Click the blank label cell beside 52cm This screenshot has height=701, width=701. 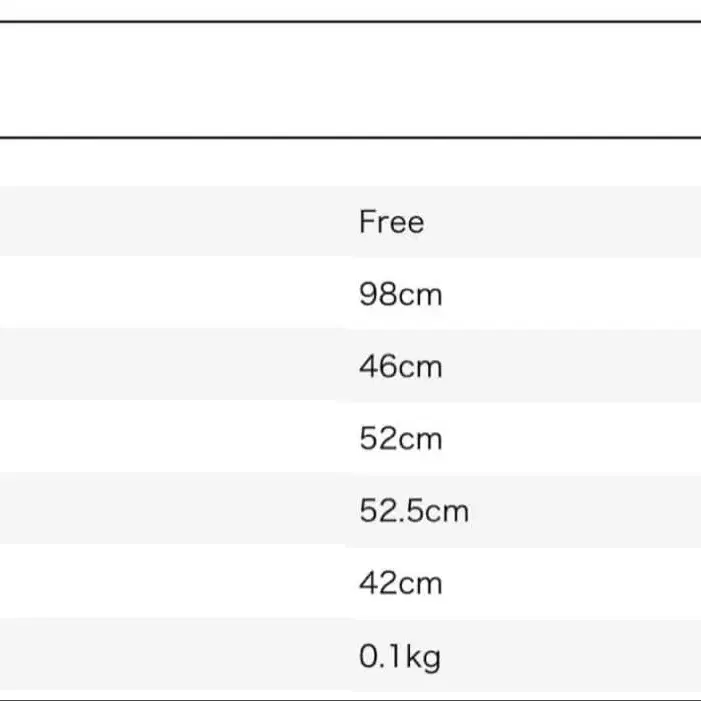170,439
